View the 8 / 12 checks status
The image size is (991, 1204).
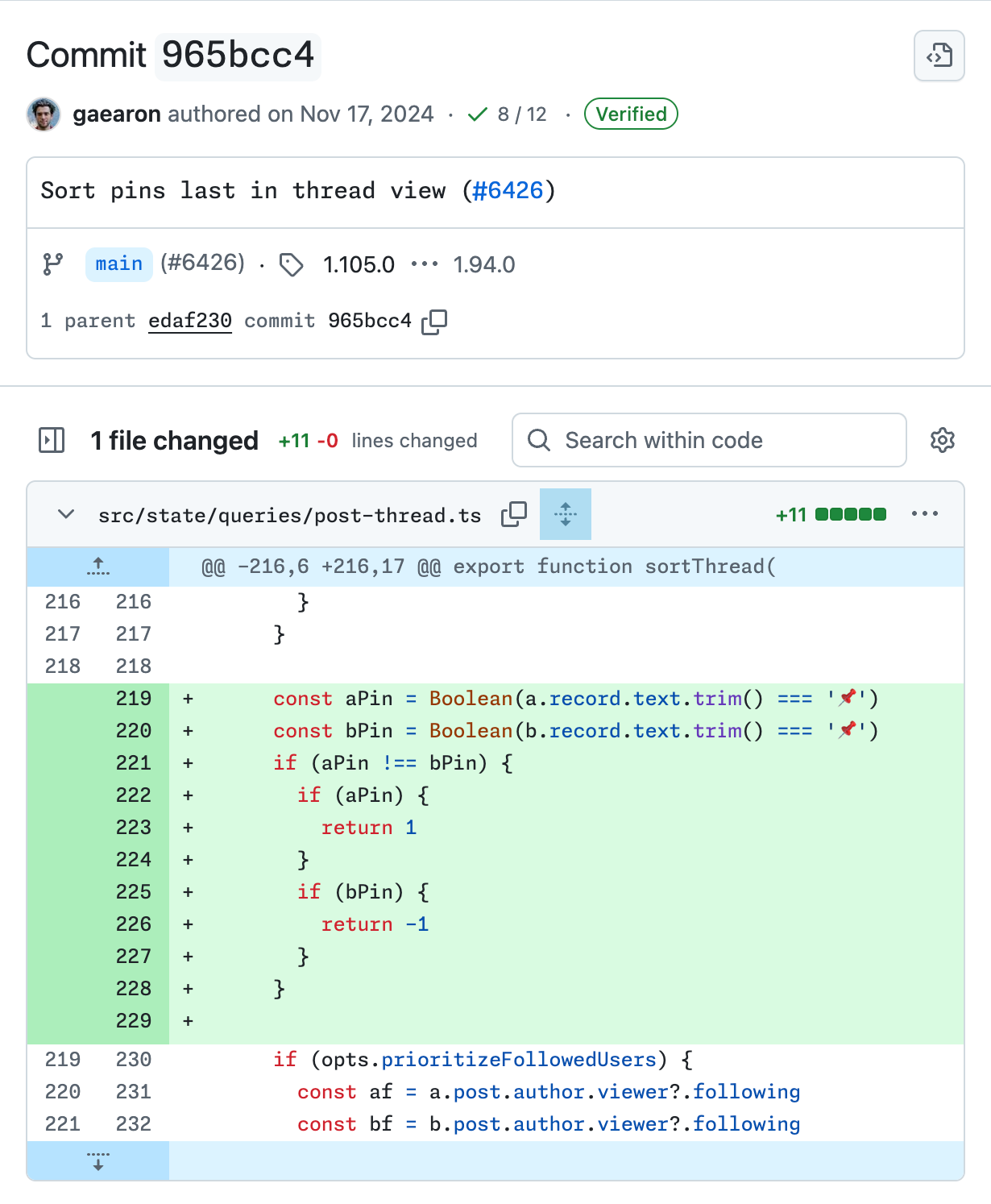(x=508, y=114)
